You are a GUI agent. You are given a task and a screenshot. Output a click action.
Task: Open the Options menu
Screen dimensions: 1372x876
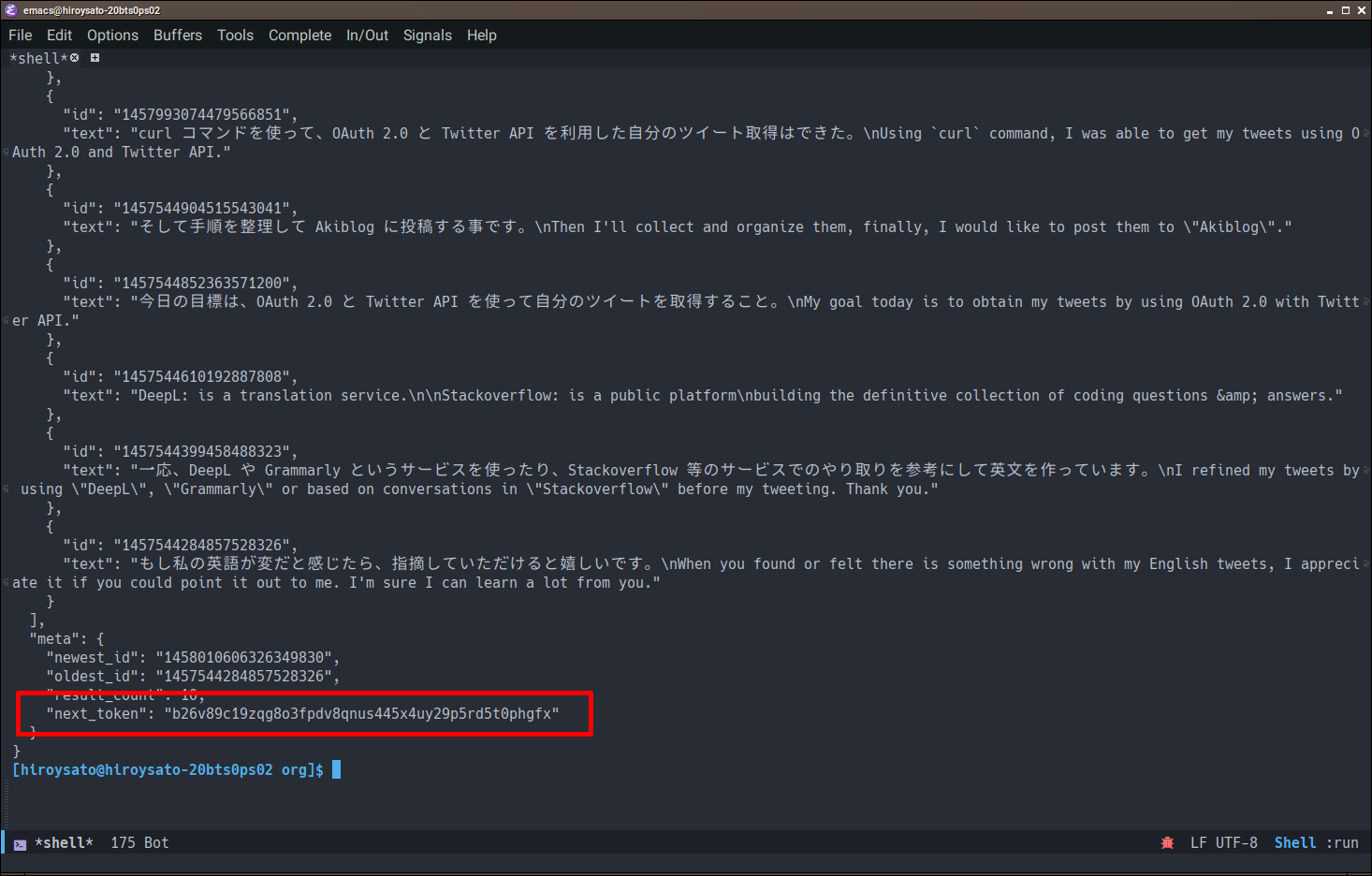pos(112,35)
